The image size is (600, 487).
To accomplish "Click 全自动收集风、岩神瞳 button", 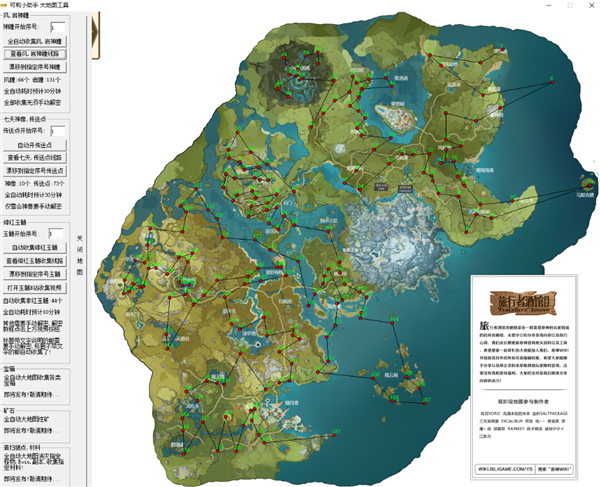I will 35,41.
